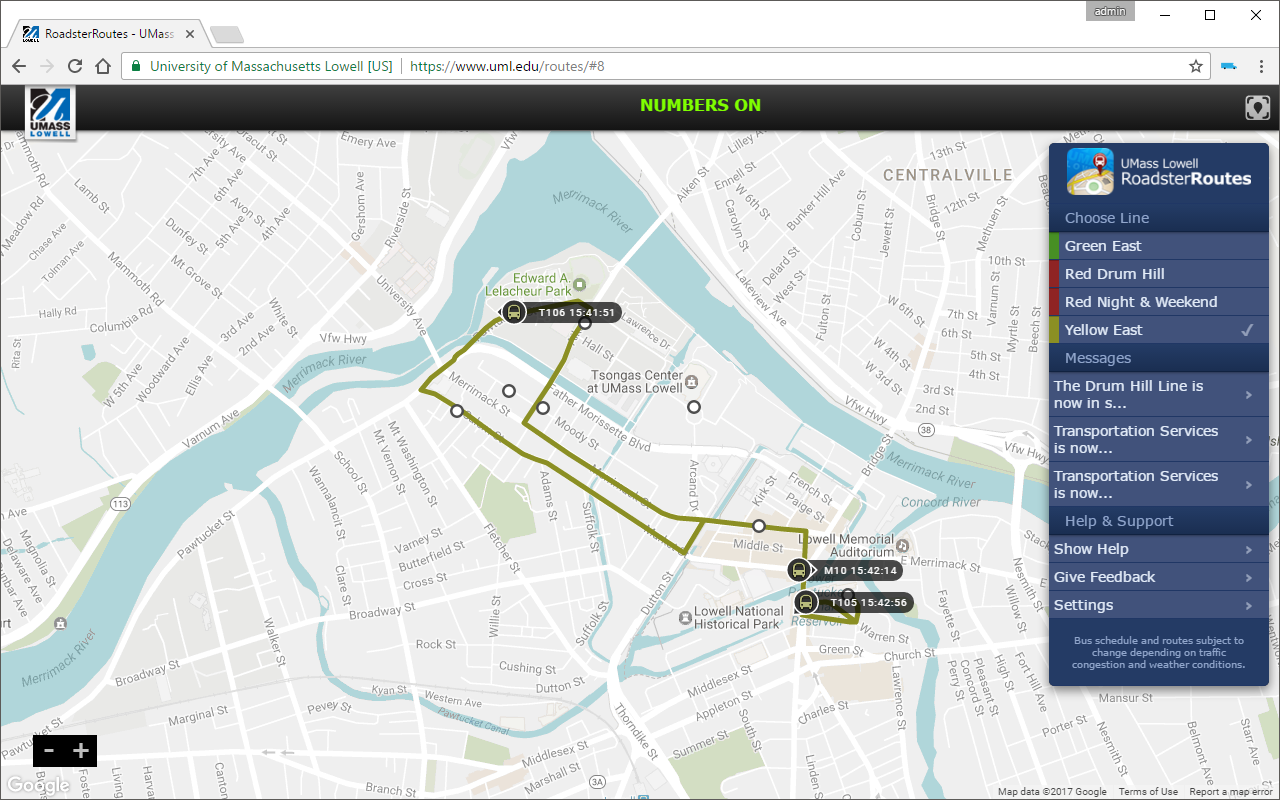
Task: Click the Choose Line section header
Action: (x=1159, y=218)
